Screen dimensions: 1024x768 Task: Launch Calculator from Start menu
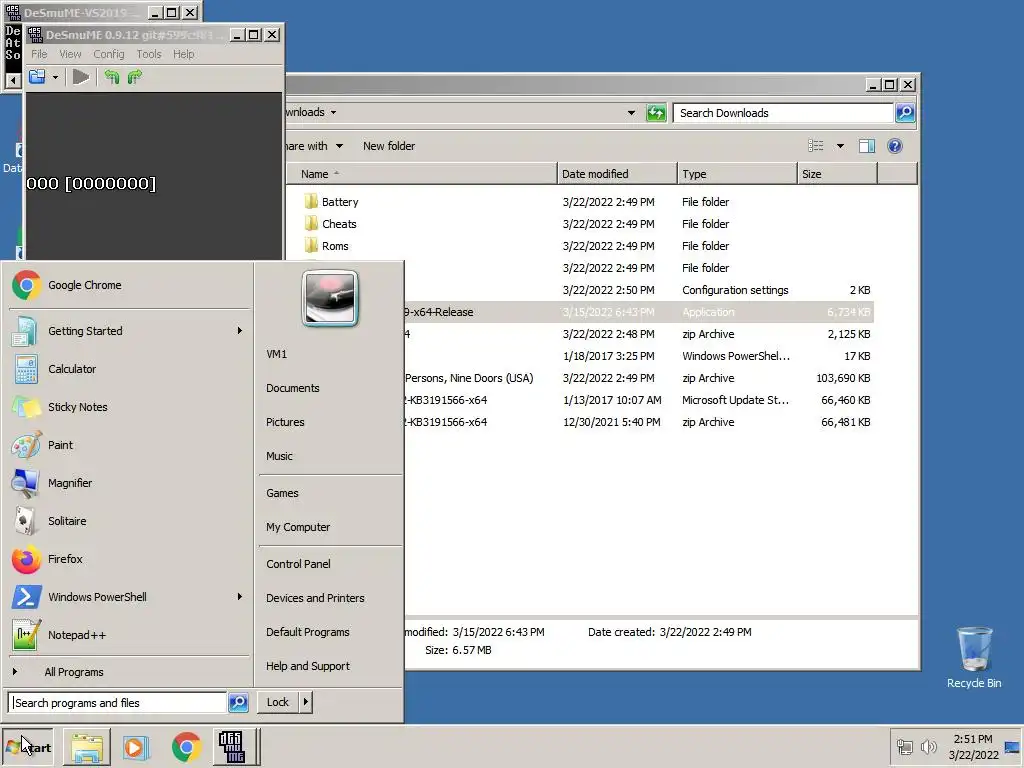[129, 369]
